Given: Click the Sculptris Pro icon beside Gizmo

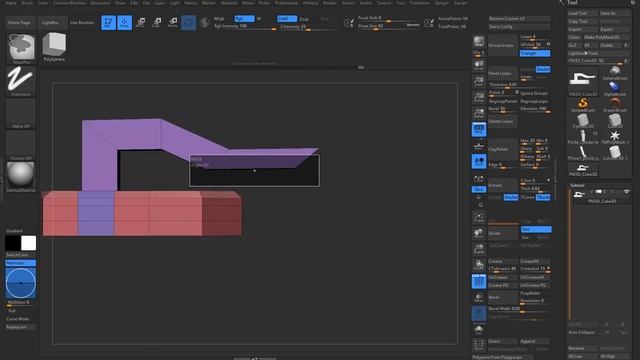Looking at the screenshot, I should 204,22.
